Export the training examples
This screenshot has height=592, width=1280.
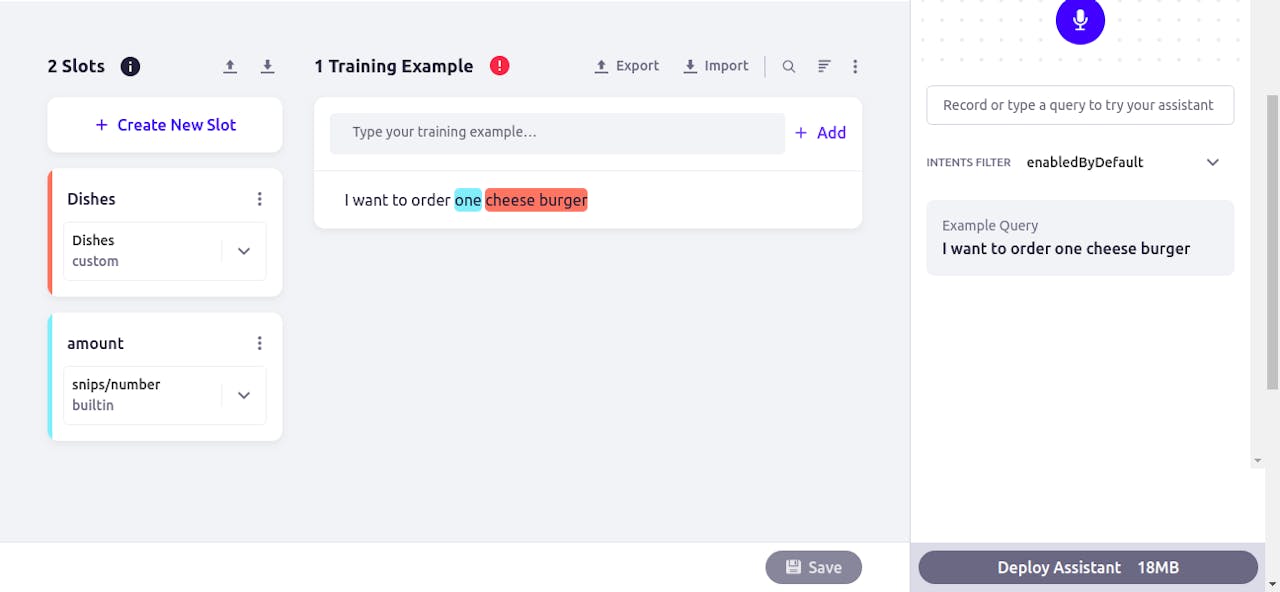[x=627, y=66]
